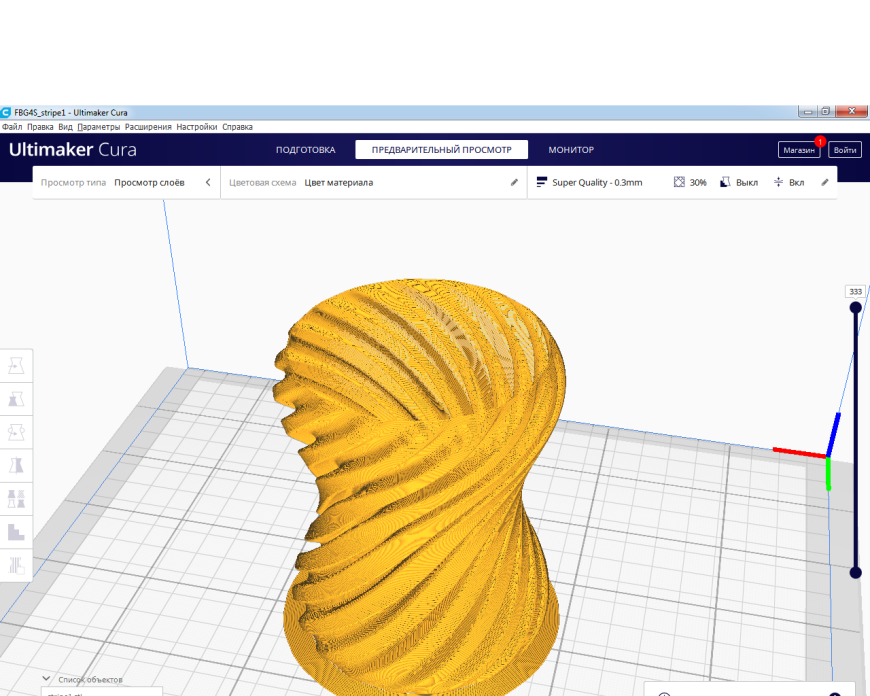Select the Rotate tool in left toolbar
870x696 pixels.
pyautogui.click(x=16, y=432)
